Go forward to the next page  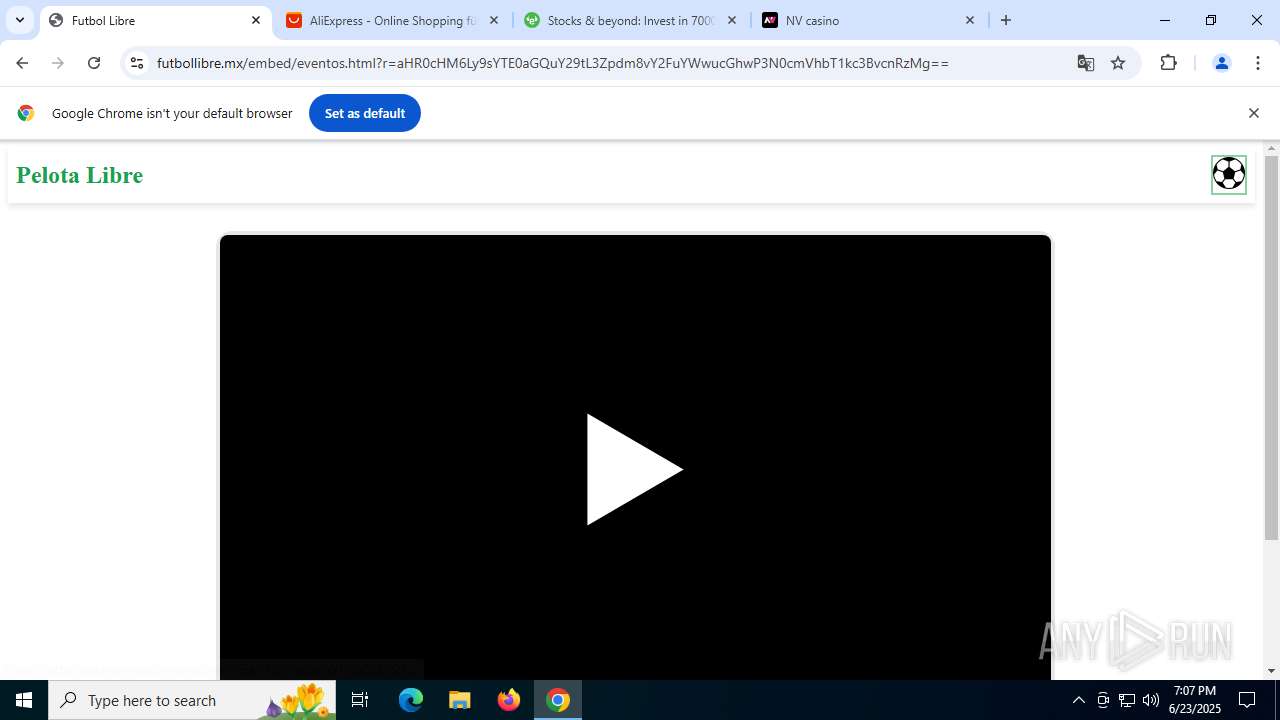(58, 63)
